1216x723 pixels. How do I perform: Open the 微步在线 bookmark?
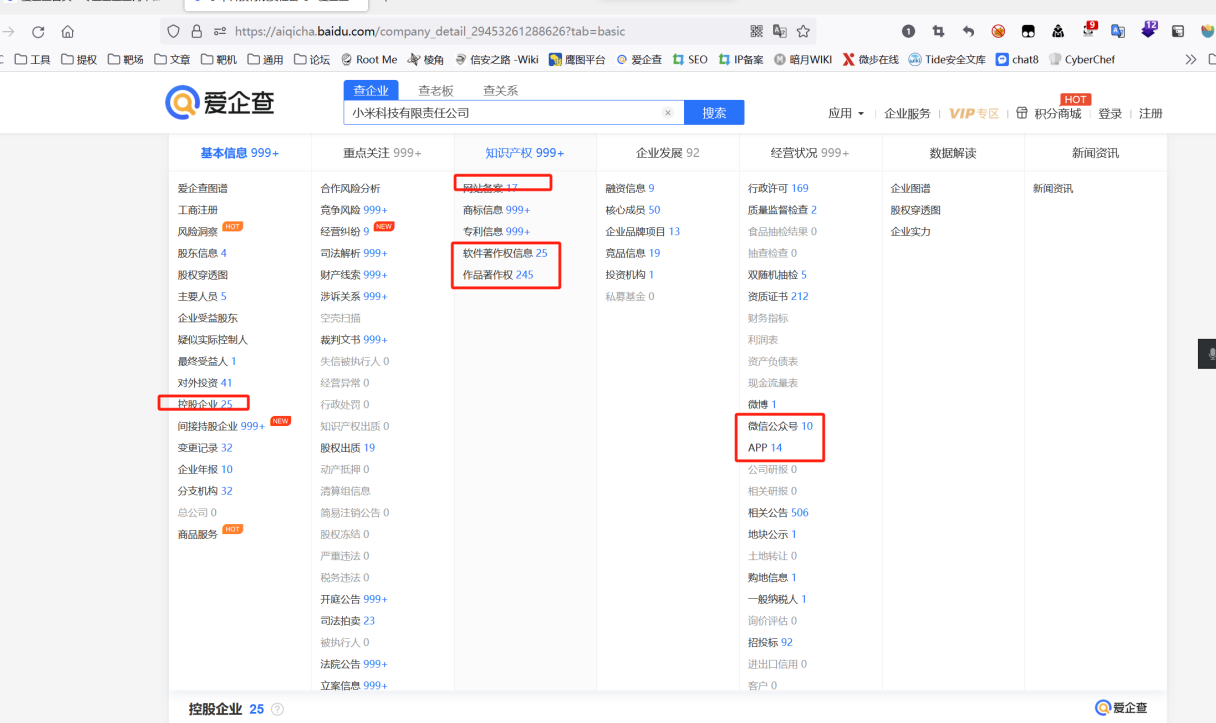point(871,59)
